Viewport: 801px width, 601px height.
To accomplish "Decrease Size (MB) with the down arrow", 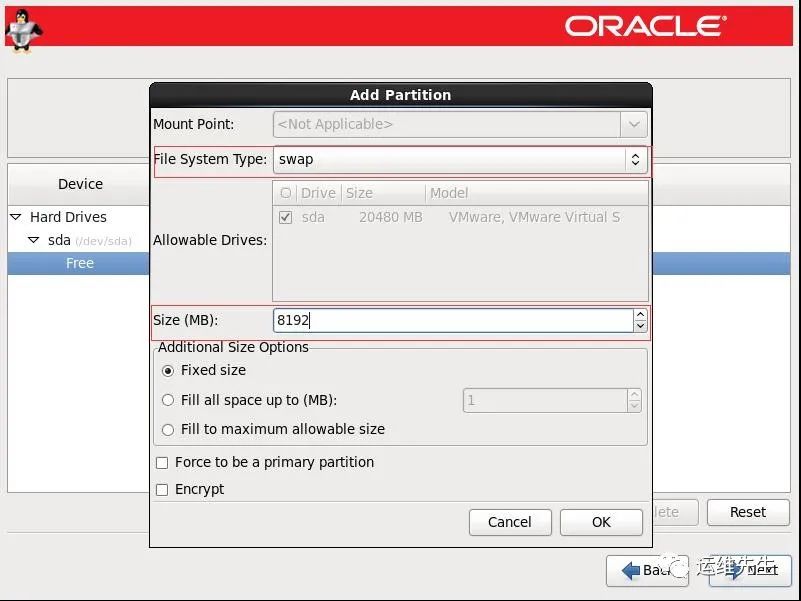I will point(641,326).
